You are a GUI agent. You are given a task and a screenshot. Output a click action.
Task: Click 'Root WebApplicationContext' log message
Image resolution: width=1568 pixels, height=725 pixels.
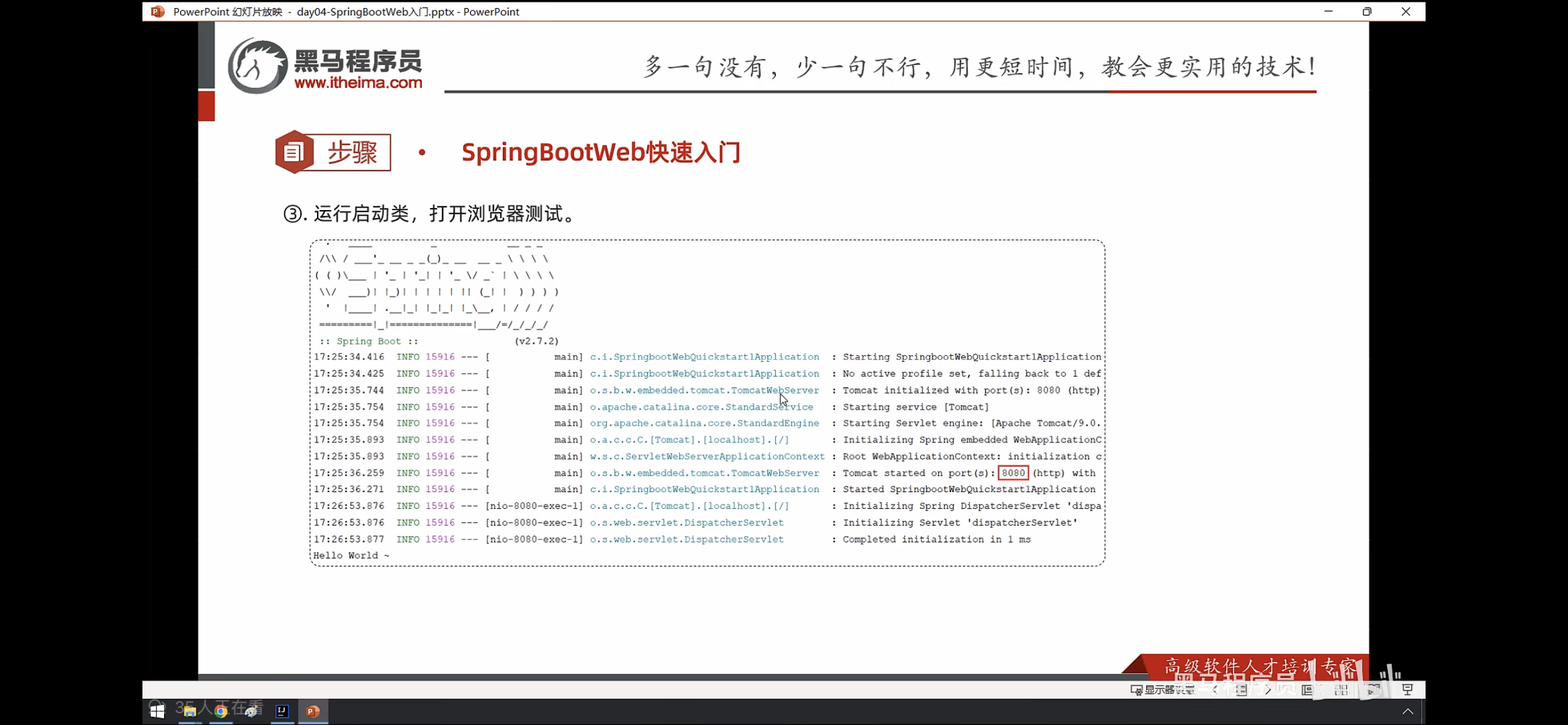972,457
